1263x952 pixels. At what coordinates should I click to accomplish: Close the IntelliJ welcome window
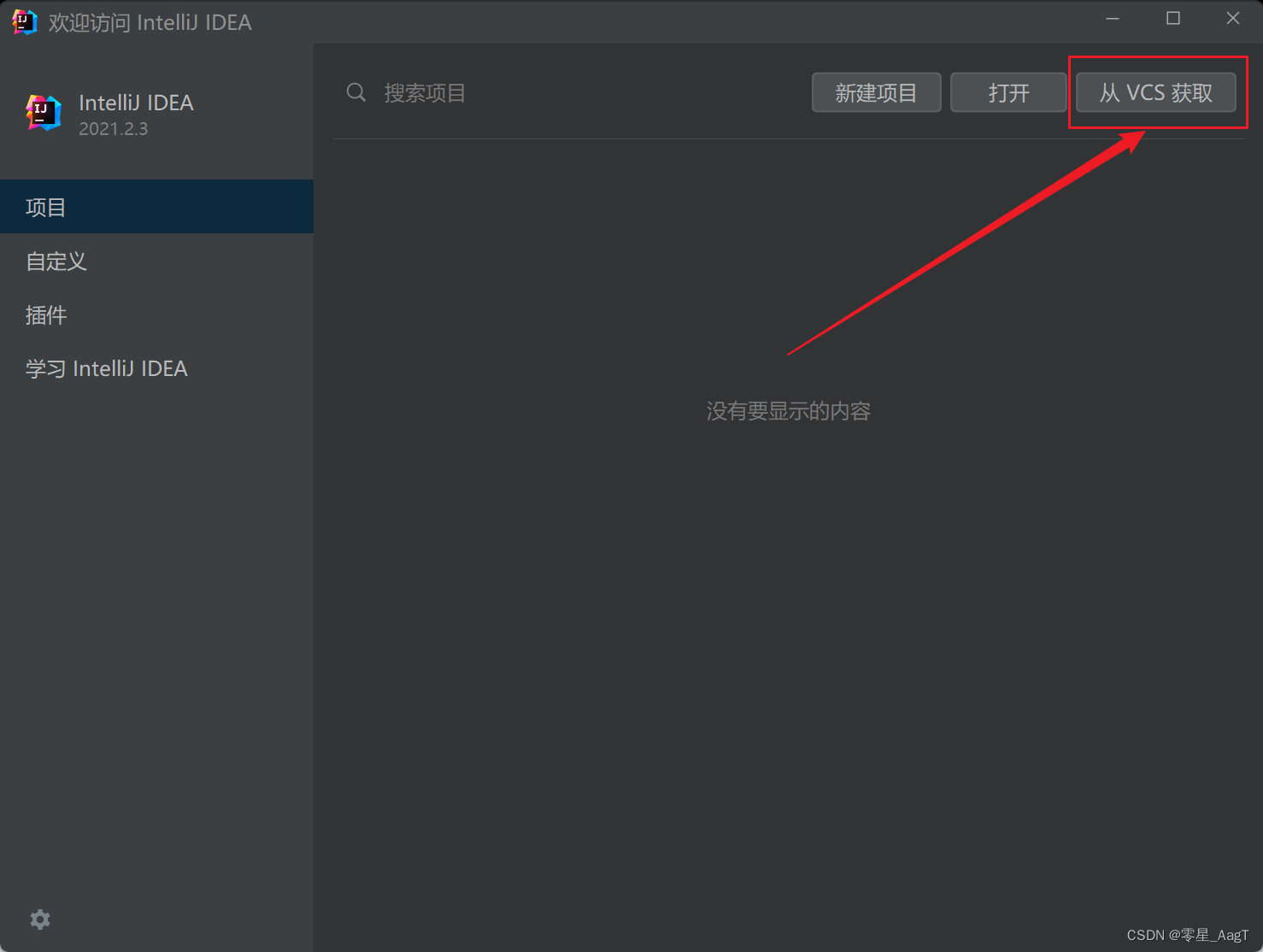pos(1233,19)
